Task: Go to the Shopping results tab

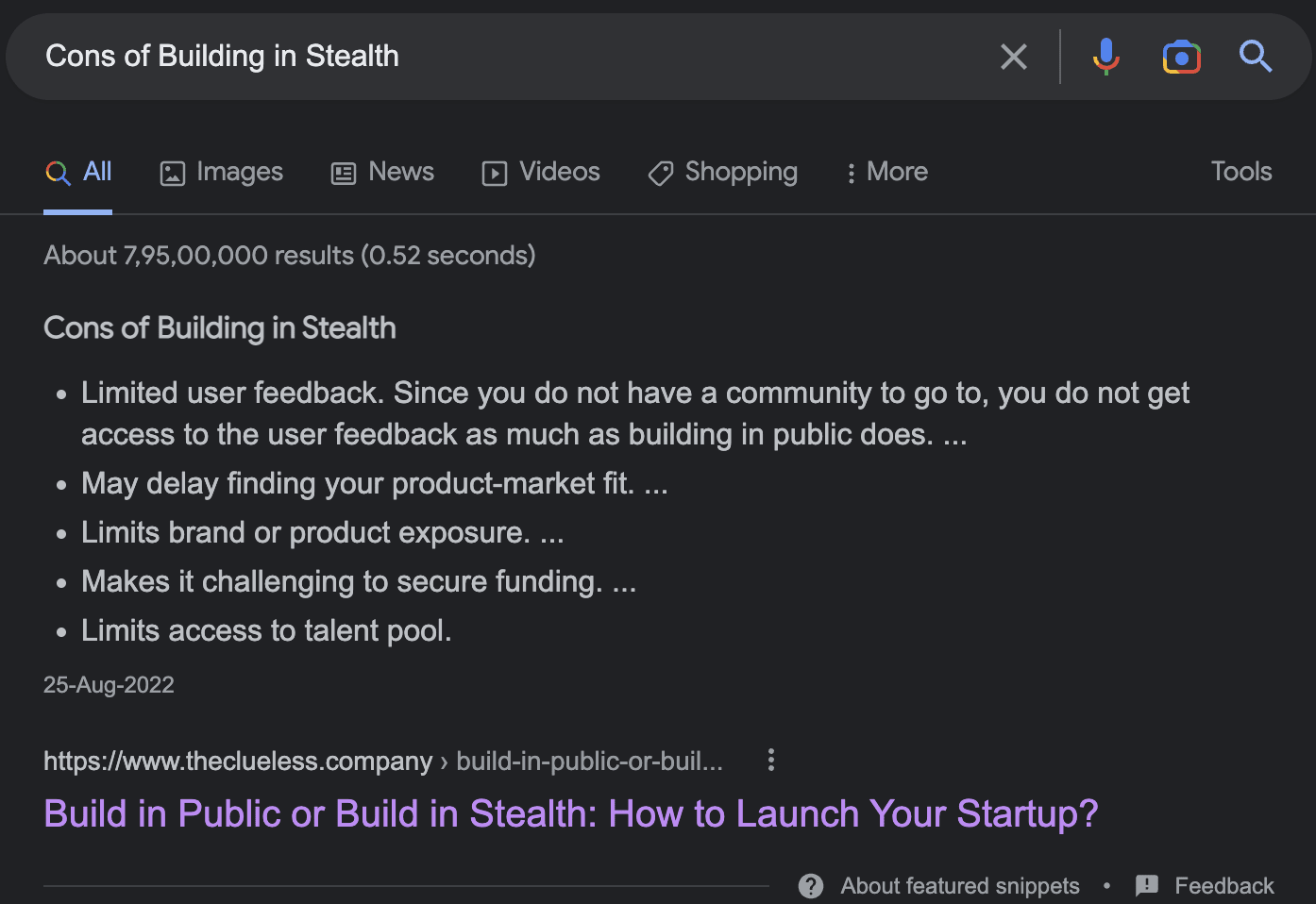Action: pyautogui.click(x=723, y=172)
